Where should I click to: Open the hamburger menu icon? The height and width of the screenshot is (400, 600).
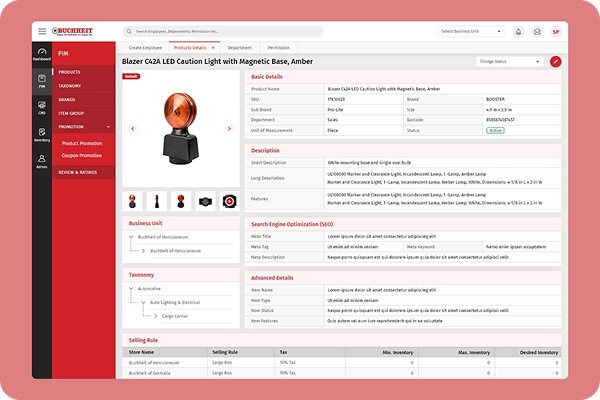click(x=42, y=32)
